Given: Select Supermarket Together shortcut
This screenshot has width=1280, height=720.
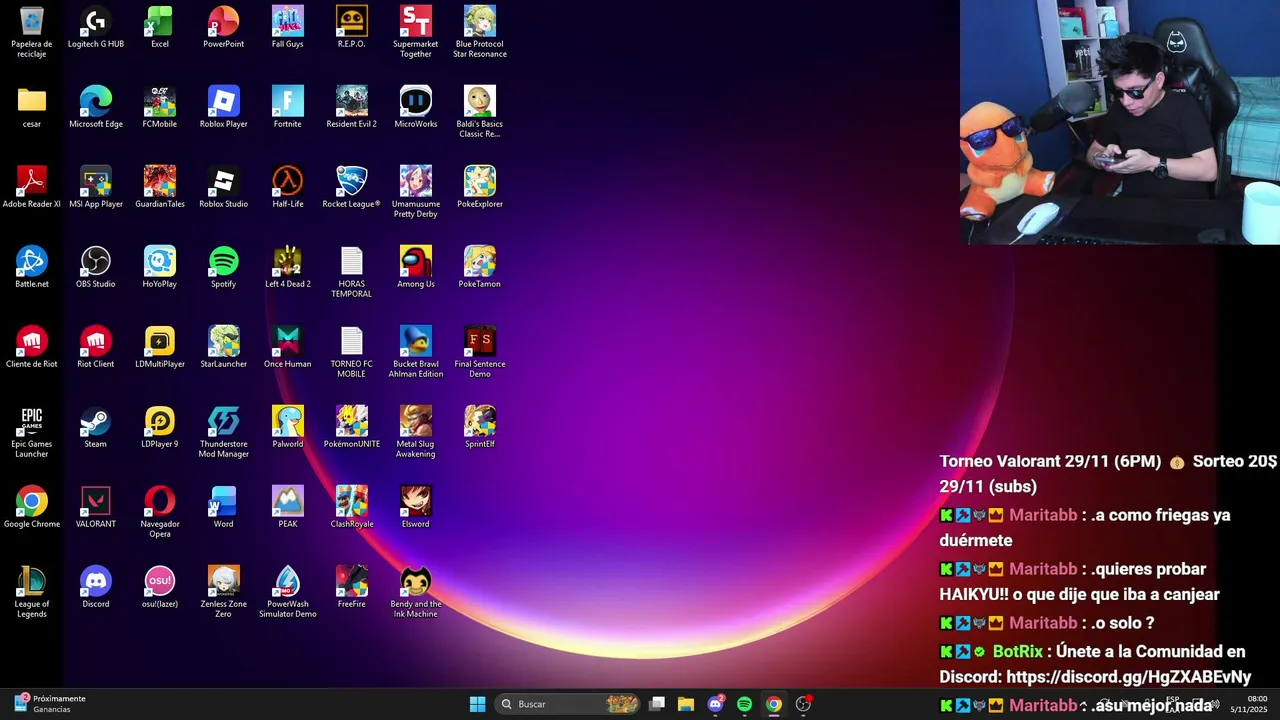Looking at the screenshot, I should [416, 32].
